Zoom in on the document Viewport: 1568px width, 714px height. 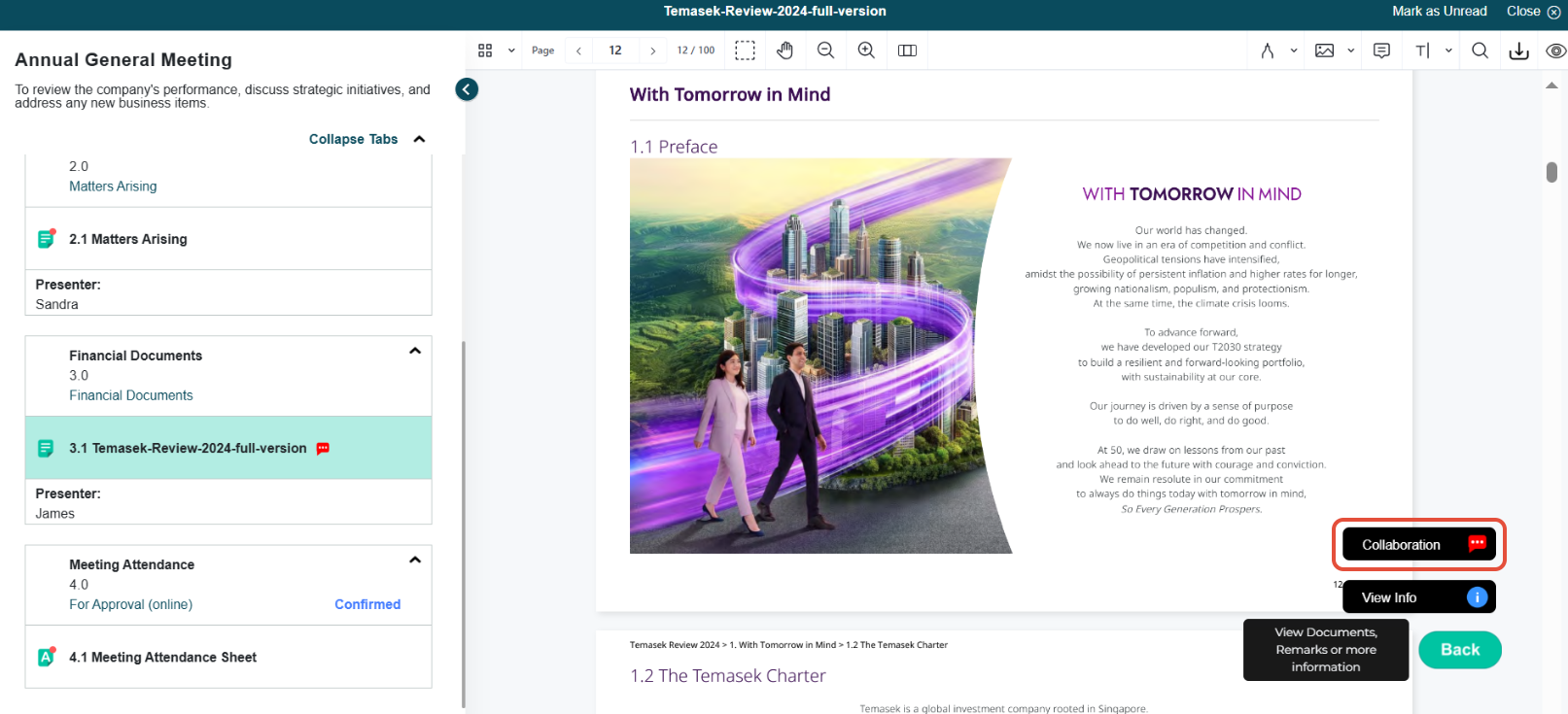866,51
